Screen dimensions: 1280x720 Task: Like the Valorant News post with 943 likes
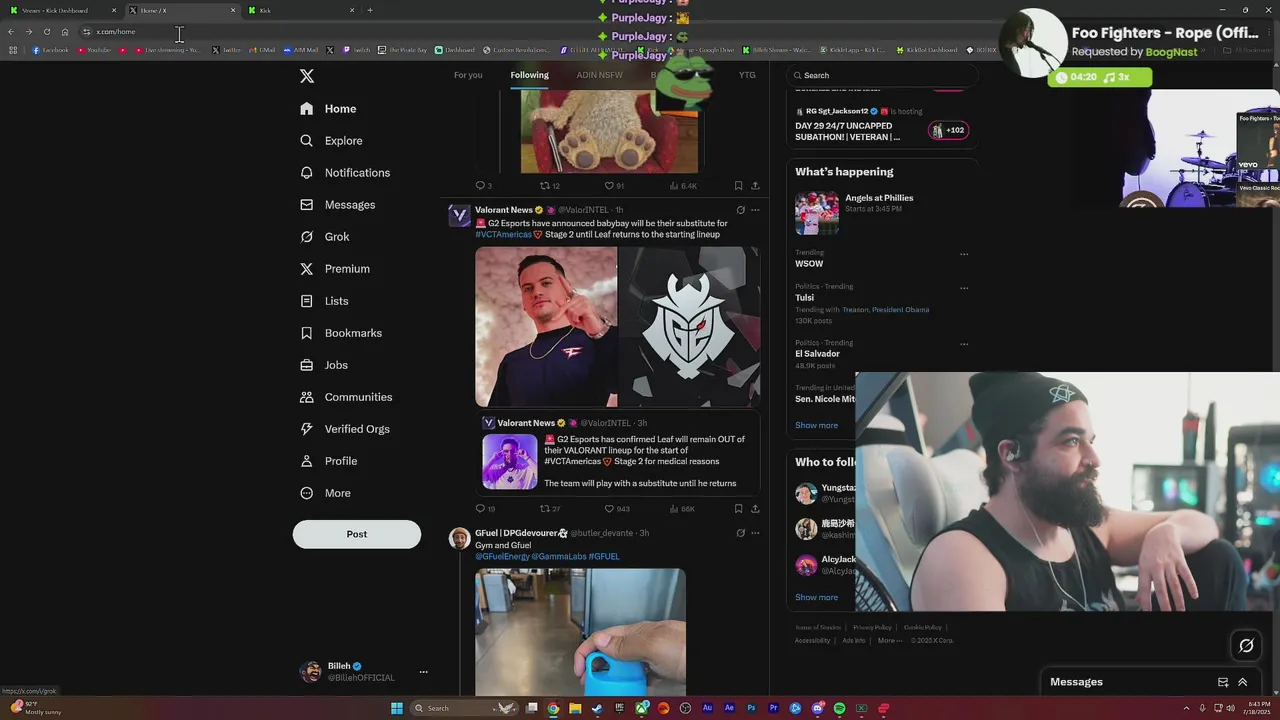(x=609, y=509)
